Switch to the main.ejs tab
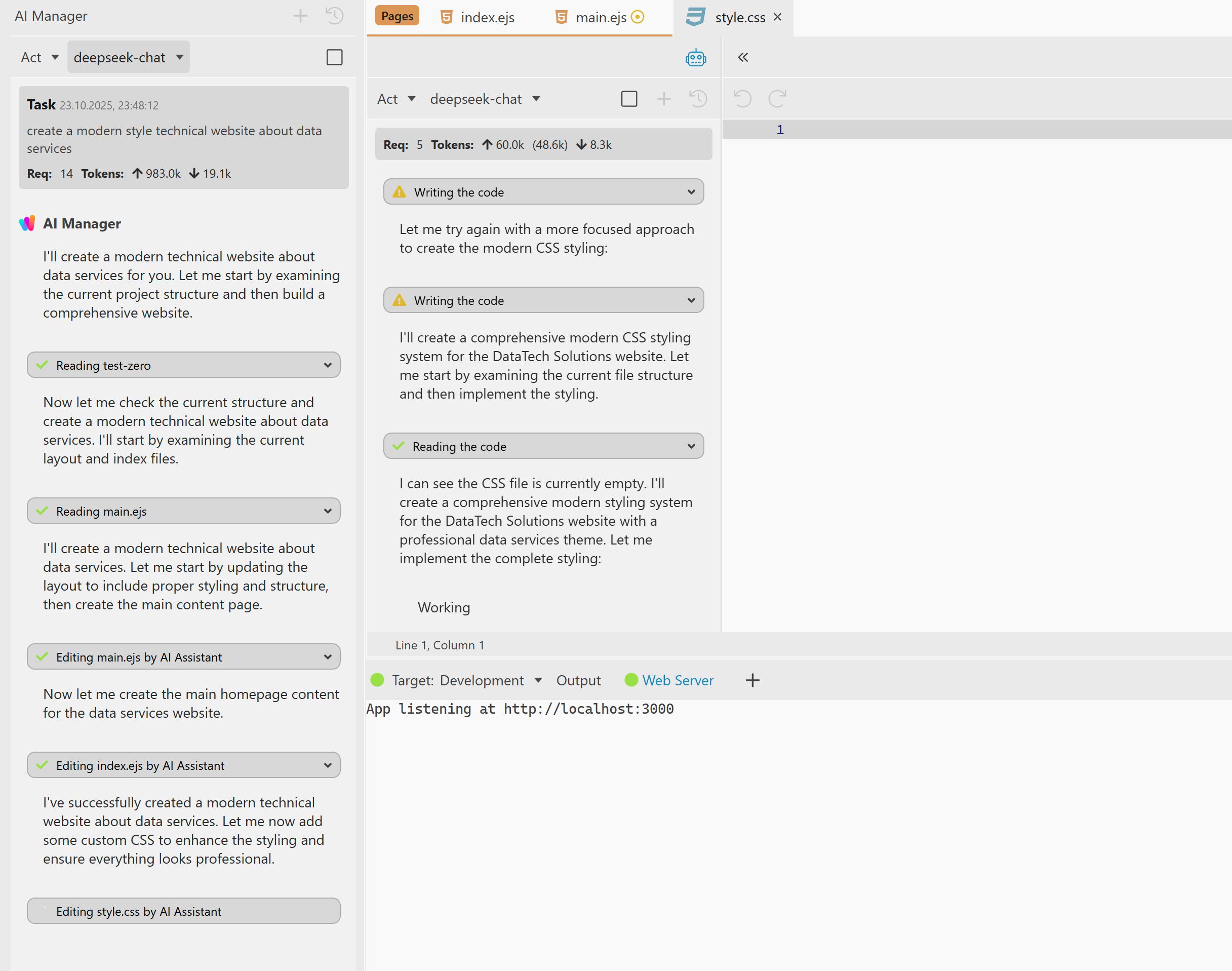This screenshot has height=971, width=1232. [600, 18]
